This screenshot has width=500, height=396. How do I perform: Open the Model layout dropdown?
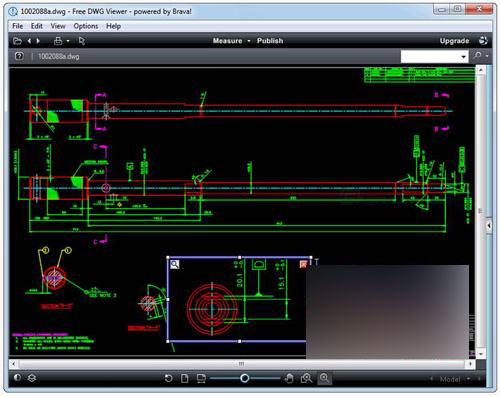468,379
